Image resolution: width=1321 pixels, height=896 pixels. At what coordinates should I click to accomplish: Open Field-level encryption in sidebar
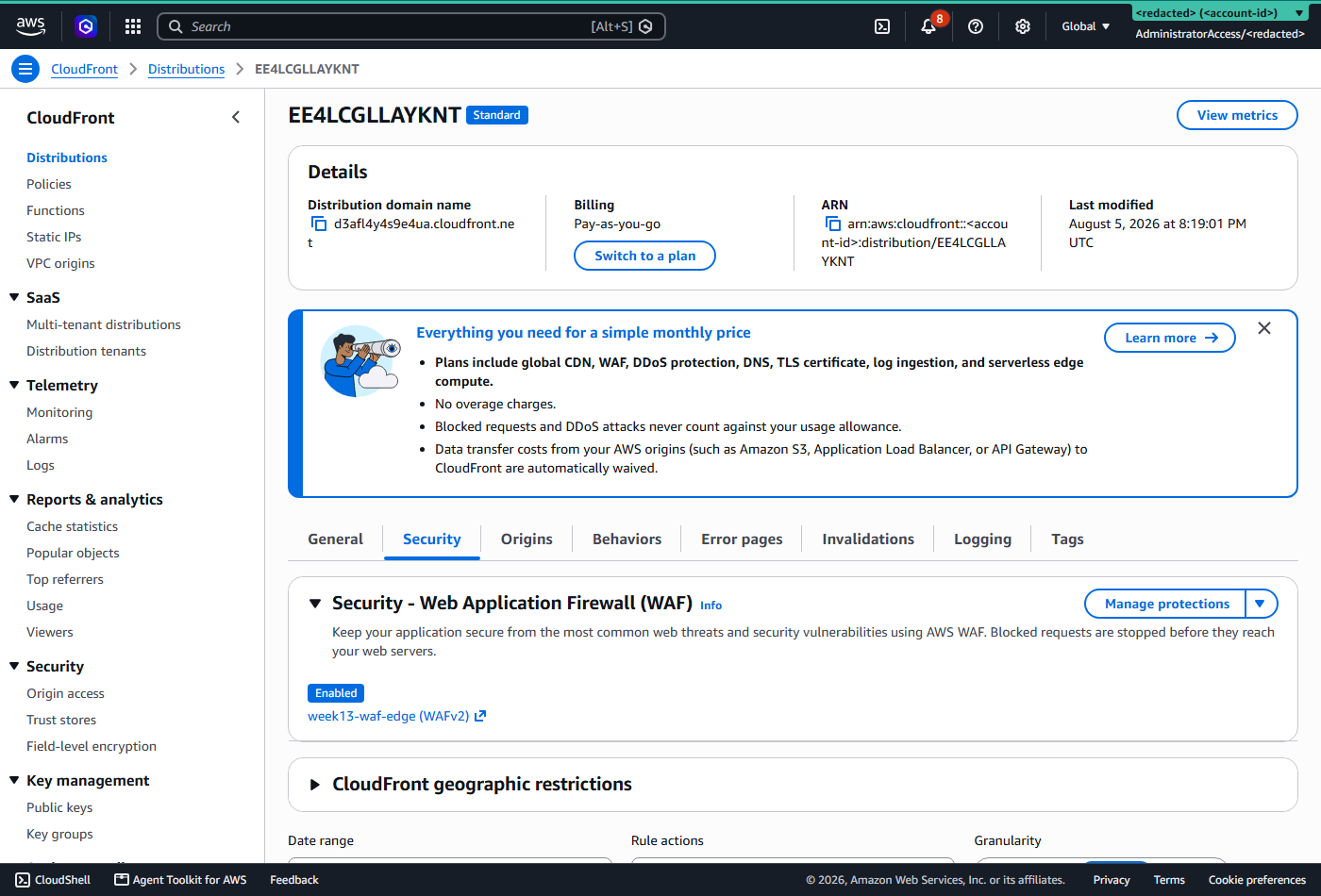point(92,746)
